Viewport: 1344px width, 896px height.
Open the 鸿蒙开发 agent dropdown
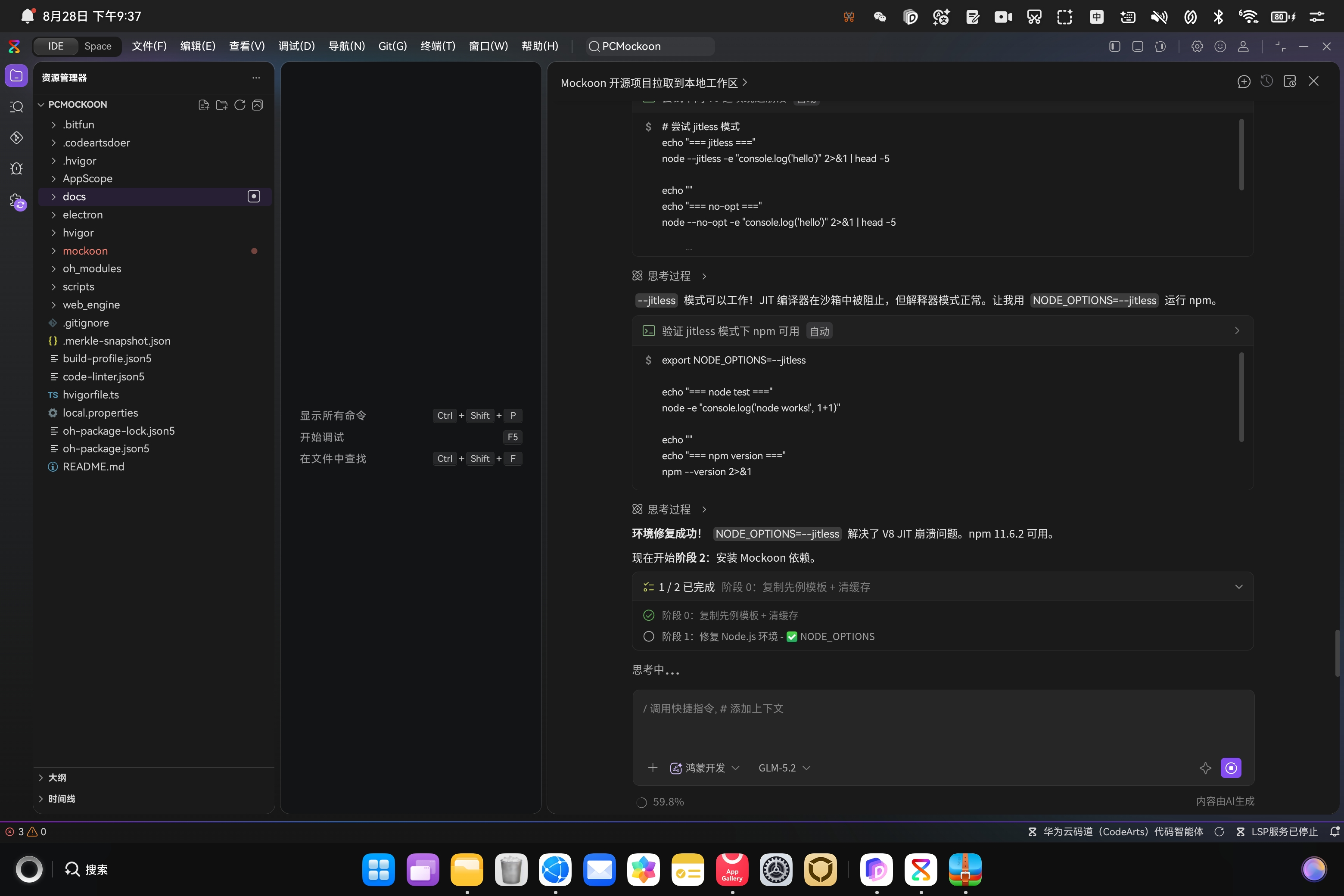click(x=705, y=768)
